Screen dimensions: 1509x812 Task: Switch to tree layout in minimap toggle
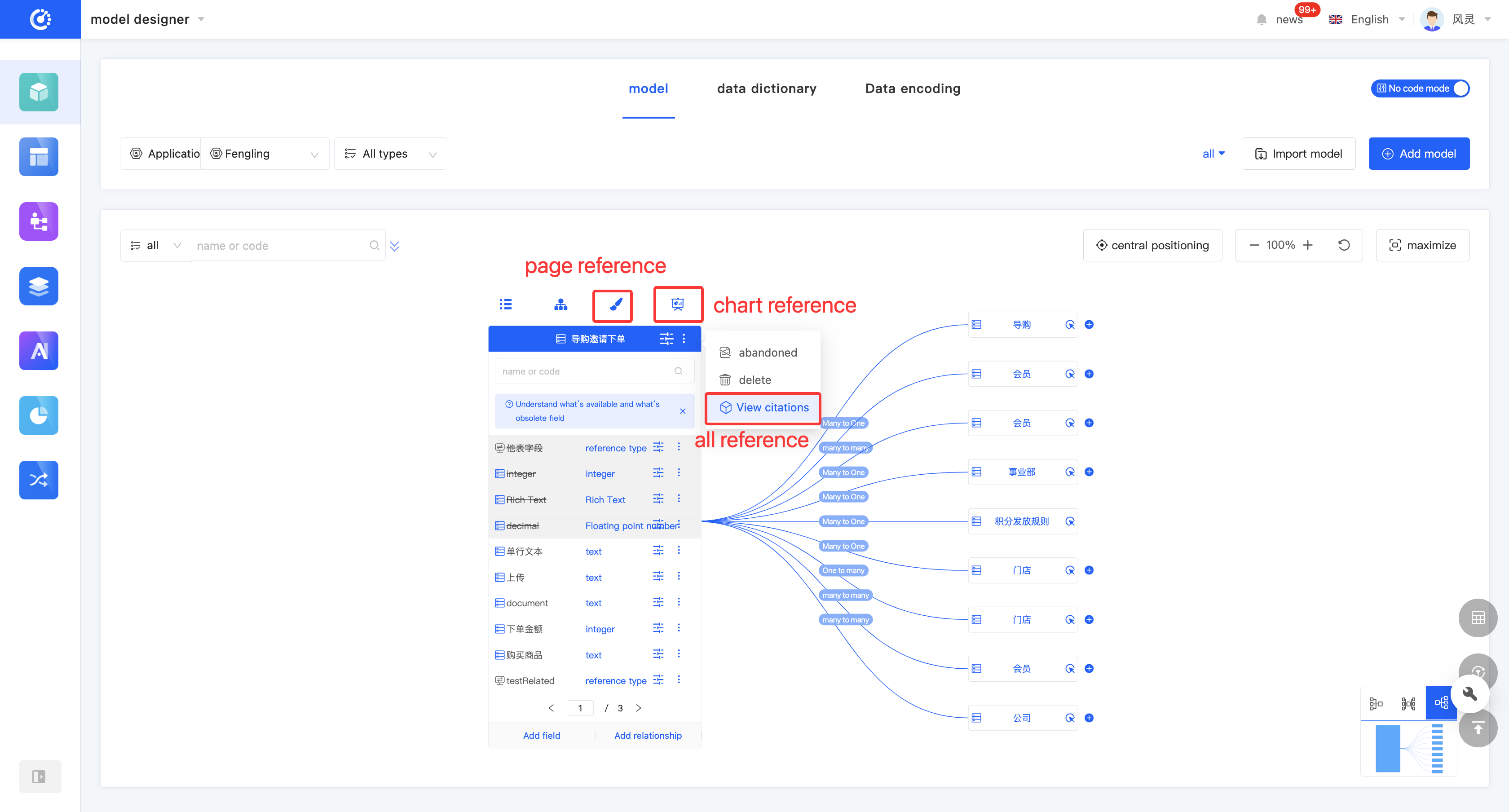pos(1440,703)
